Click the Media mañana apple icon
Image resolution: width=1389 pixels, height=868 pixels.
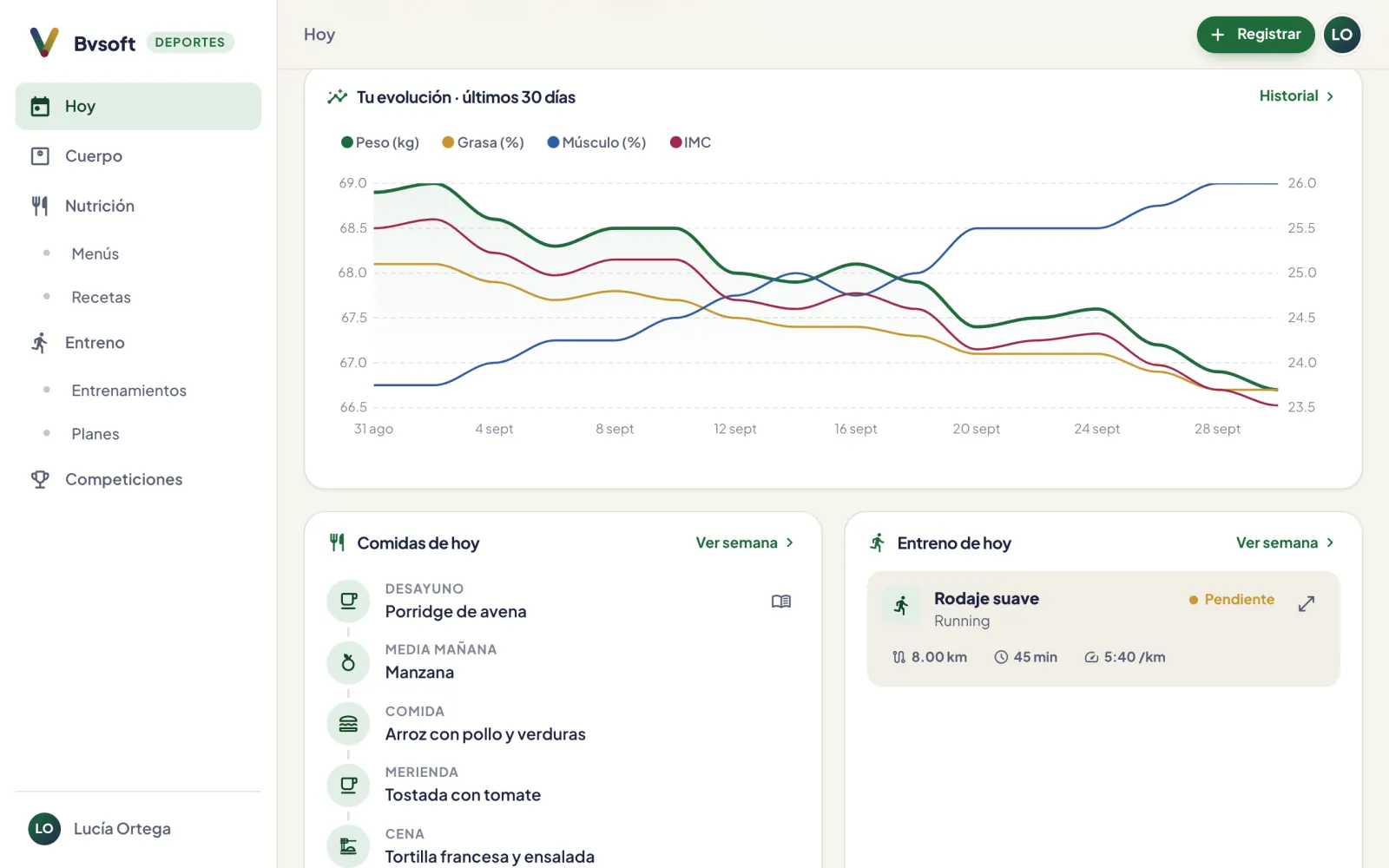(x=348, y=662)
